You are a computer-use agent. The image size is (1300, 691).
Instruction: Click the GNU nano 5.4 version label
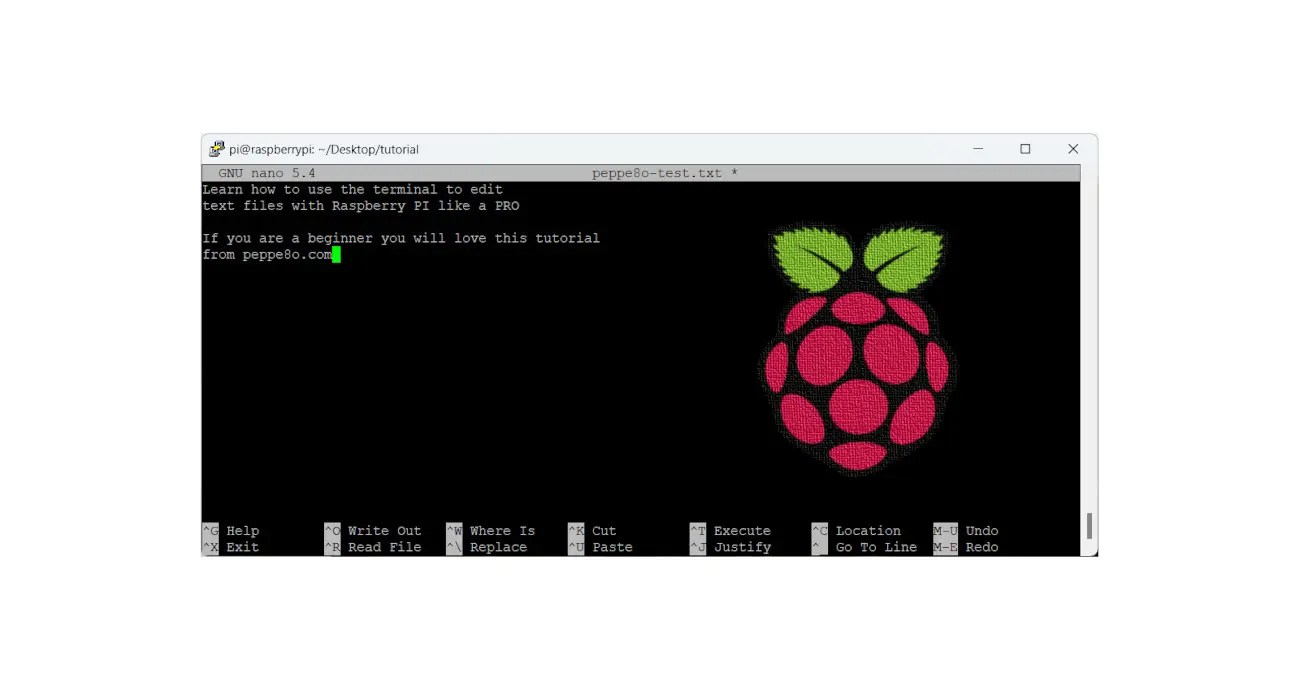click(x=265, y=172)
